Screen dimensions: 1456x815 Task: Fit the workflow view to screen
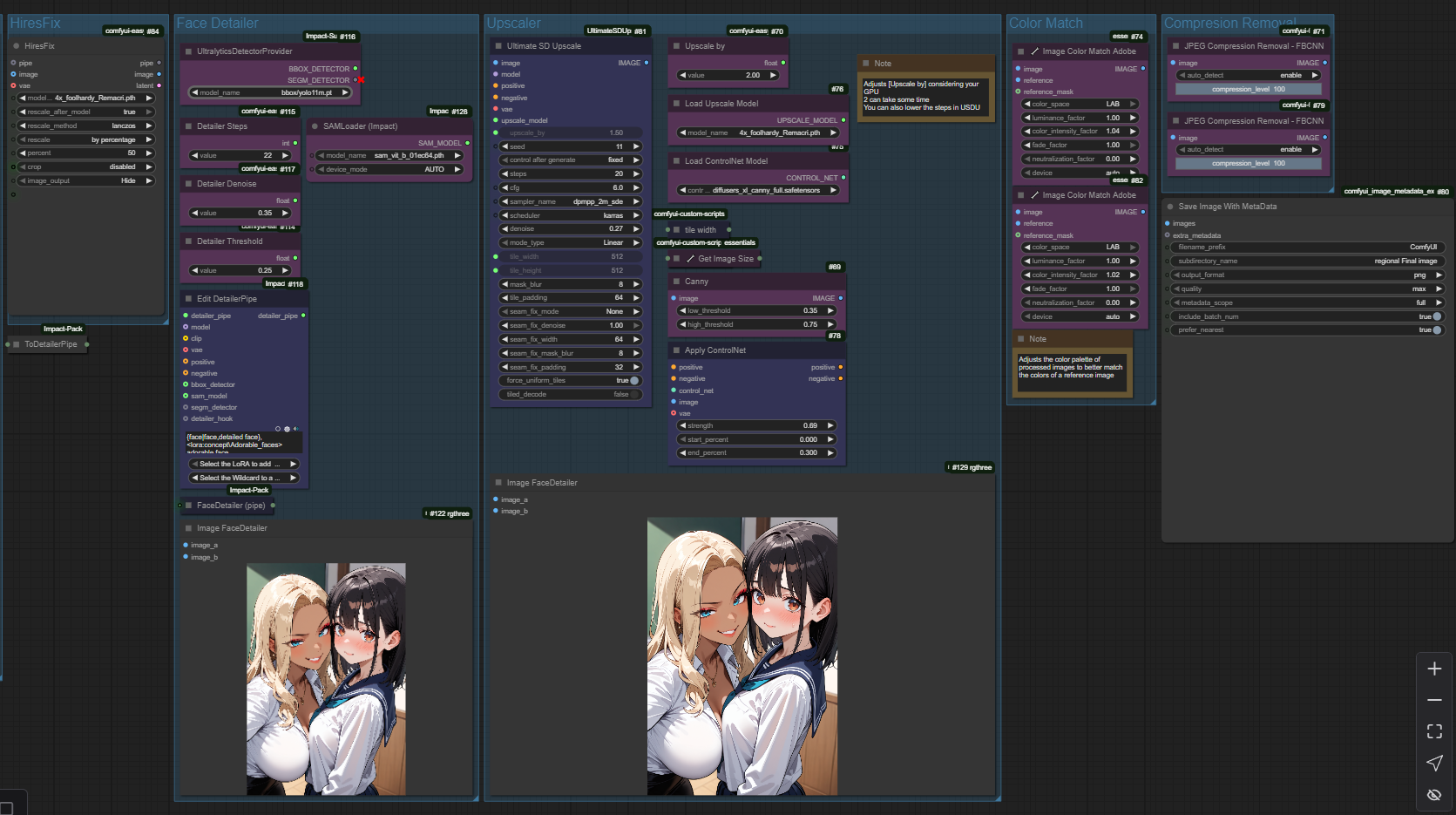pos(1434,731)
